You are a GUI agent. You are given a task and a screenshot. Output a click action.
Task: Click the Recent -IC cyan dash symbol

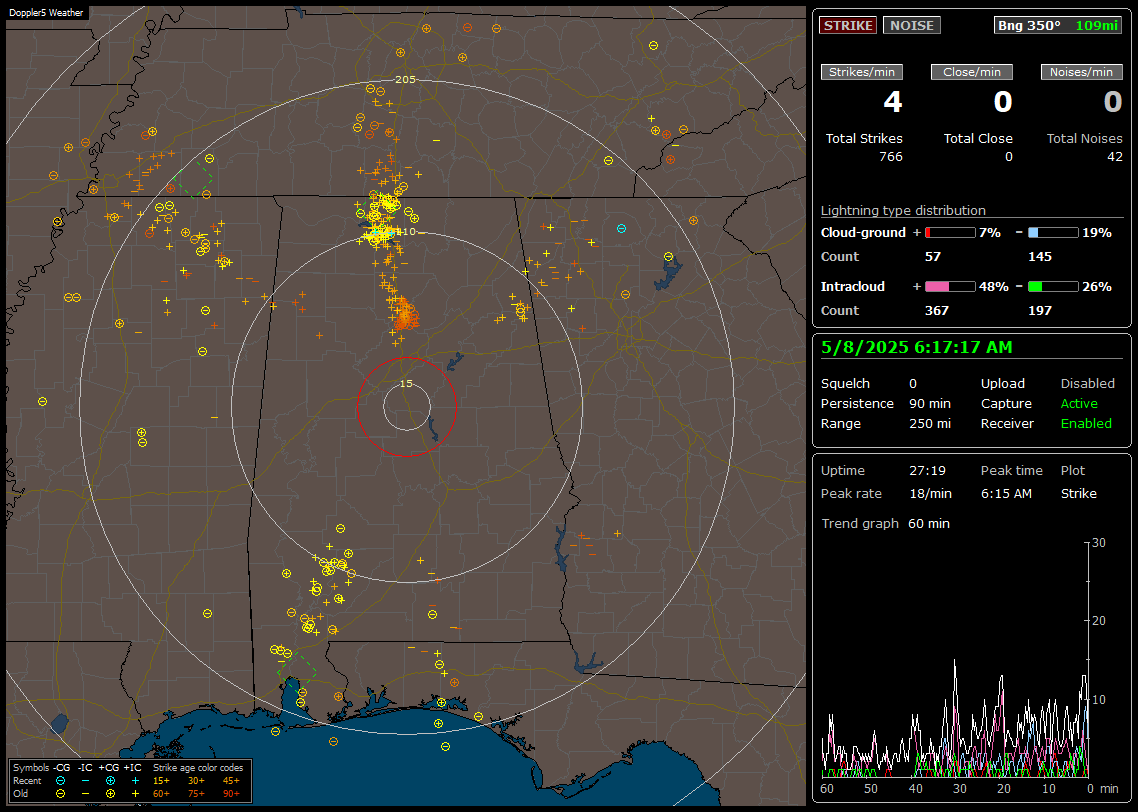(x=86, y=781)
